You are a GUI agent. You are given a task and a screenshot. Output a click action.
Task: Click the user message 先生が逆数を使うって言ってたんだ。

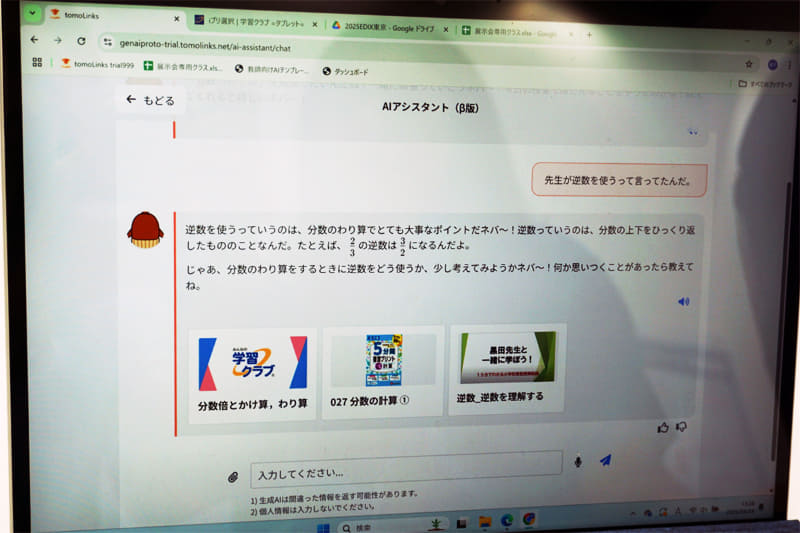[619, 180]
